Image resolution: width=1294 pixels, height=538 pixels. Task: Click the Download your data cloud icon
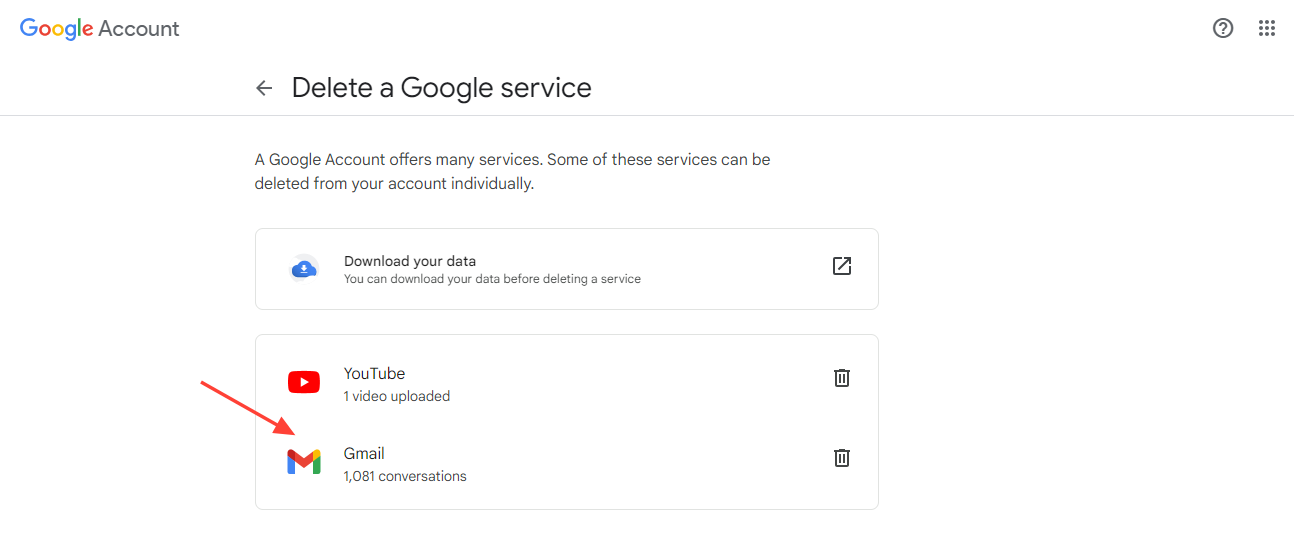(x=304, y=268)
